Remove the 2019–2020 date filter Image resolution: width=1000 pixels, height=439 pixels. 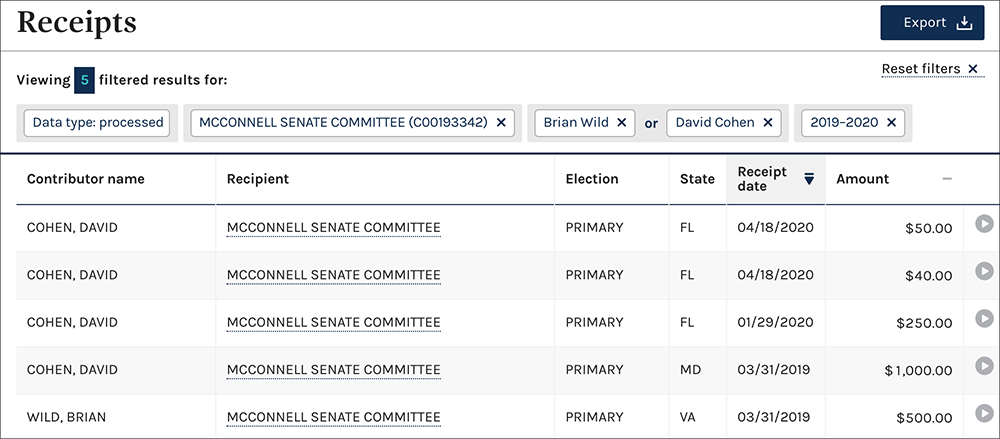[x=891, y=123]
